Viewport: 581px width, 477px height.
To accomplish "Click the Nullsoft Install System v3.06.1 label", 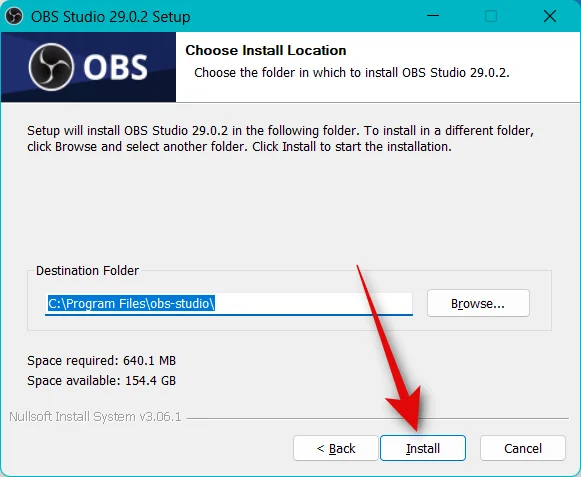I will (95, 417).
